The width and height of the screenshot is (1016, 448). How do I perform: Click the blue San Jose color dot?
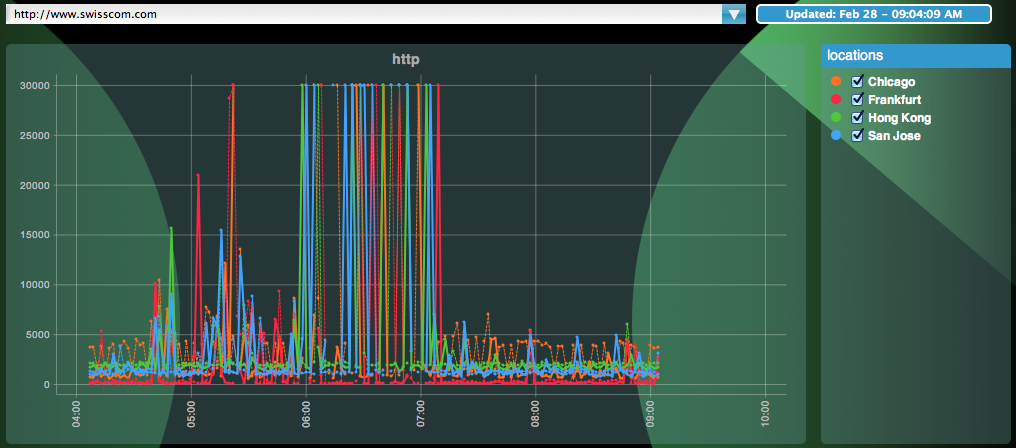pyautogui.click(x=836, y=136)
